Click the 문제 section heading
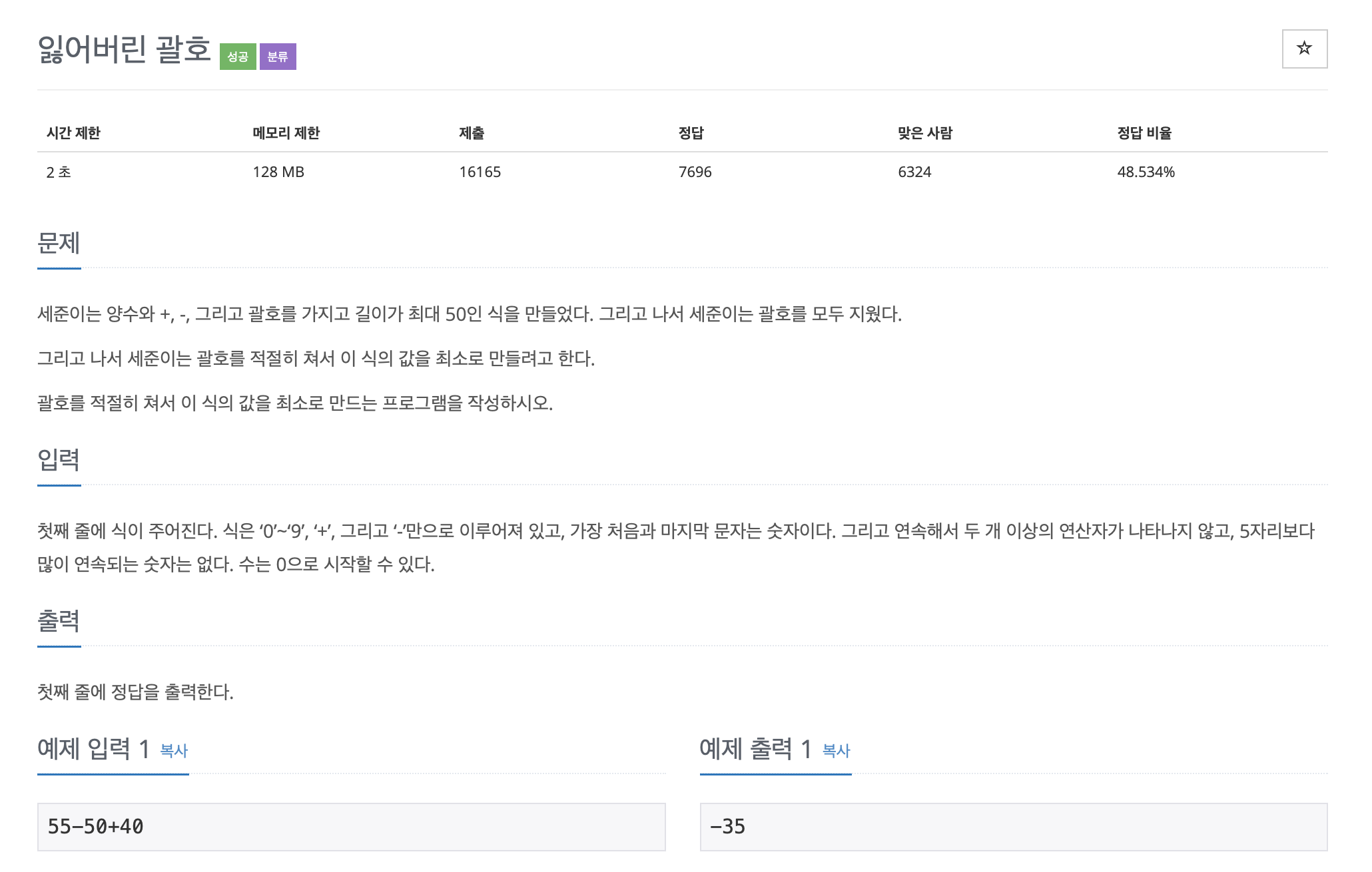The height and width of the screenshot is (872, 1372). point(59,243)
